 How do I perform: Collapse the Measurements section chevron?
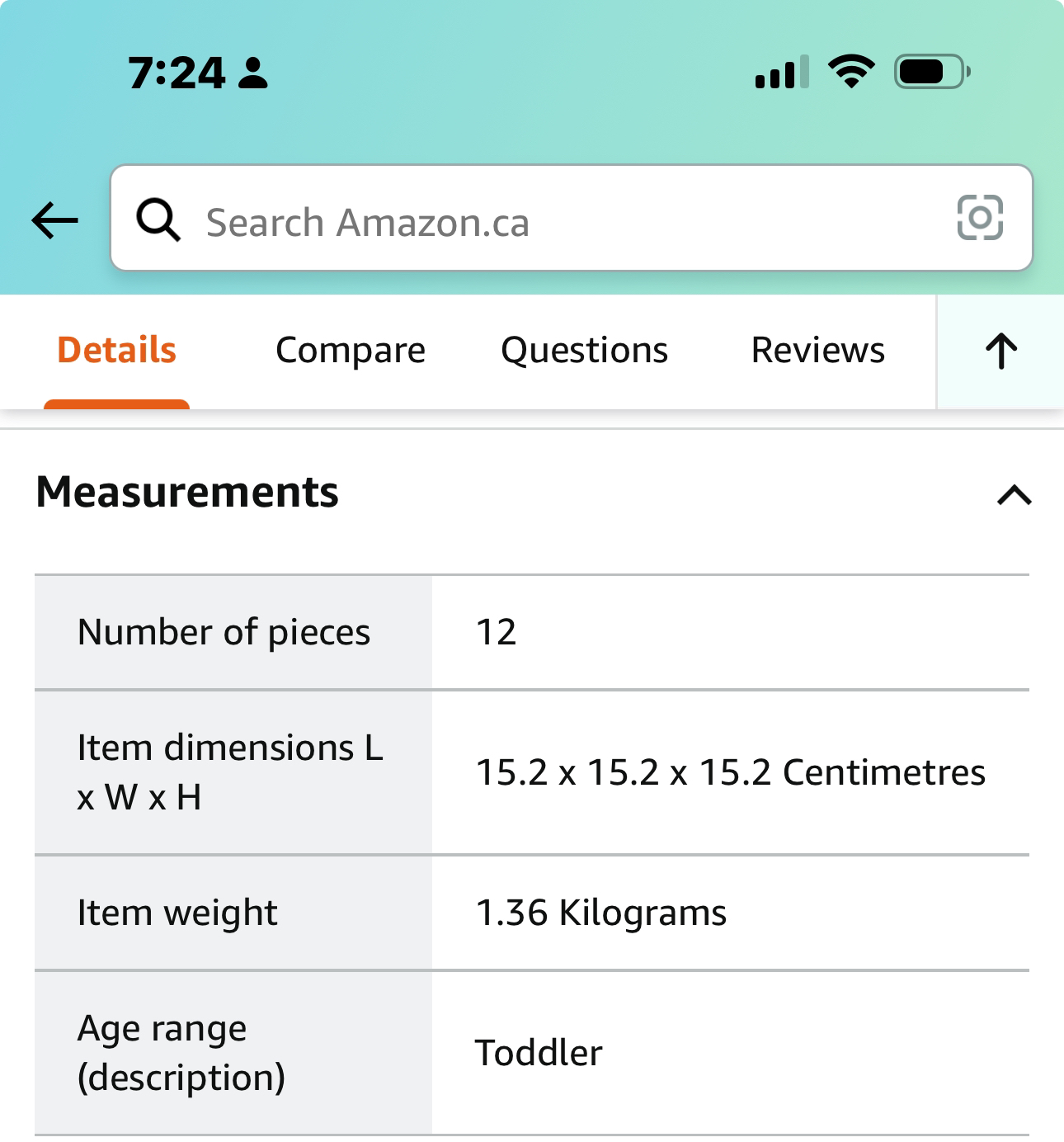[x=1014, y=495]
